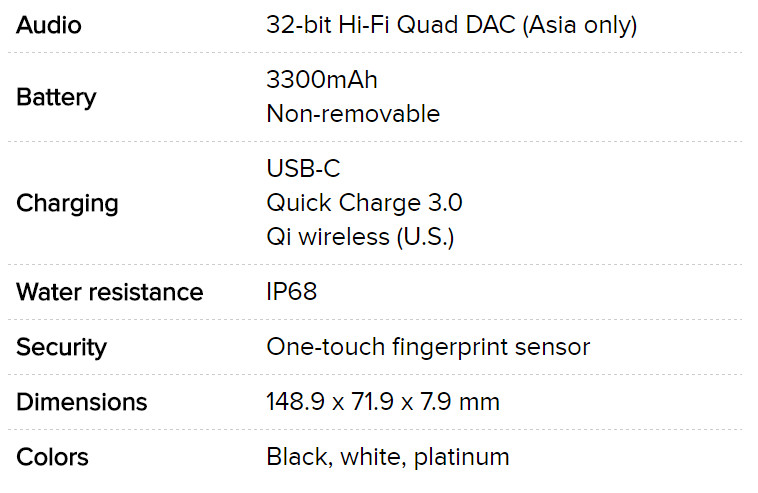This screenshot has width=758, height=493.
Task: Click the Quick Charge 3.0 text
Action: pos(364,203)
